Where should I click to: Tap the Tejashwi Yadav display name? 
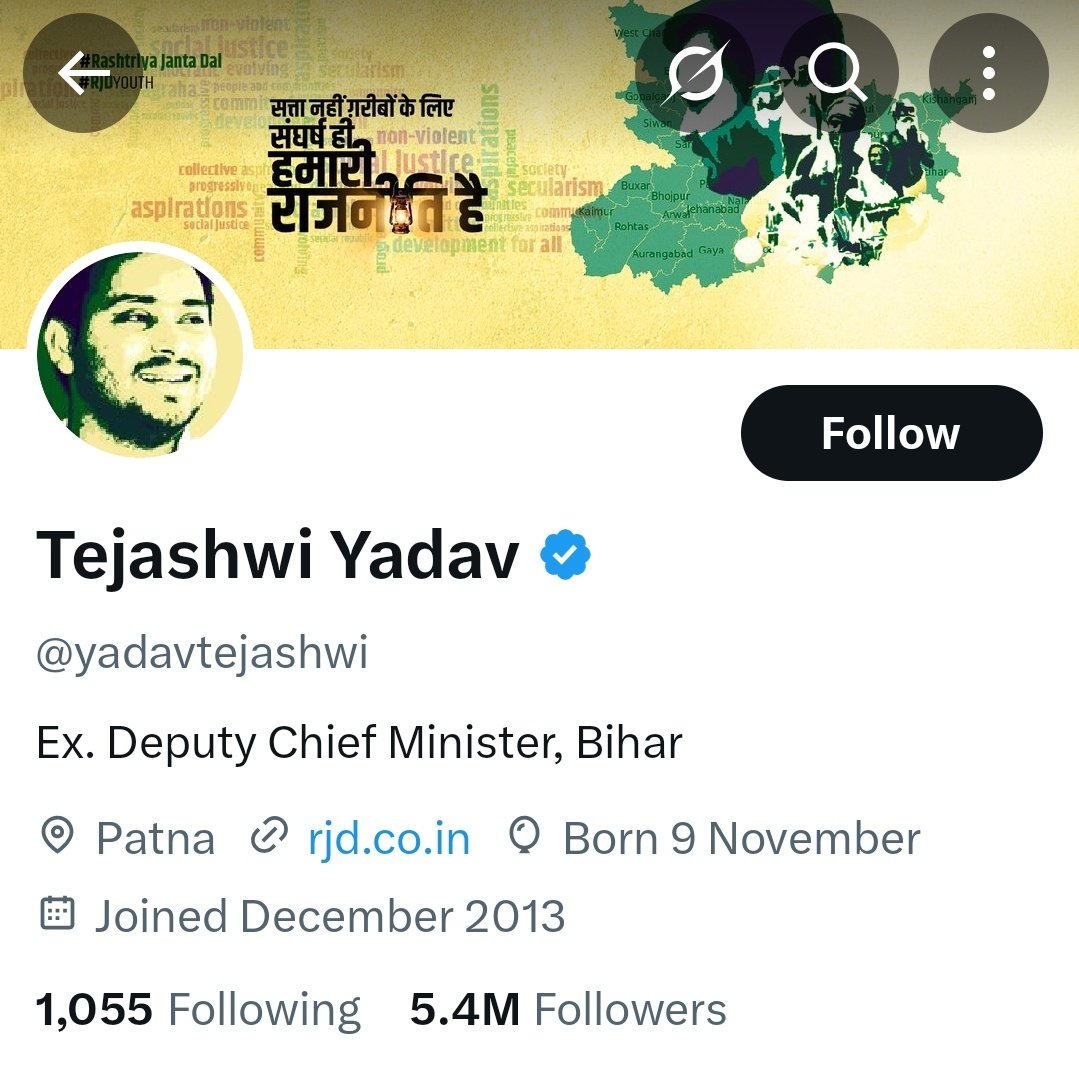(278, 556)
